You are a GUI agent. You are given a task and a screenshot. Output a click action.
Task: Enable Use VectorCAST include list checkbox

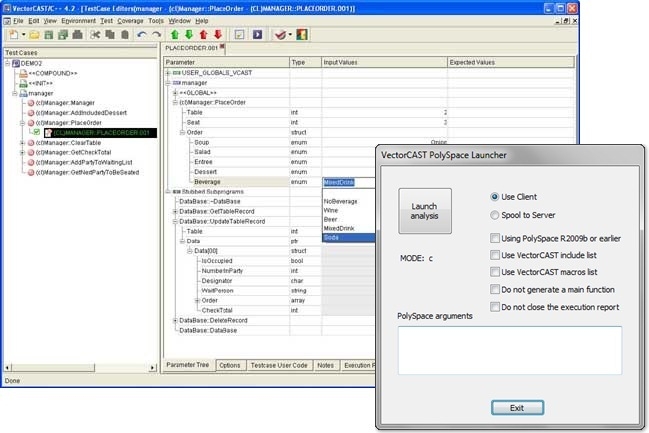point(495,255)
